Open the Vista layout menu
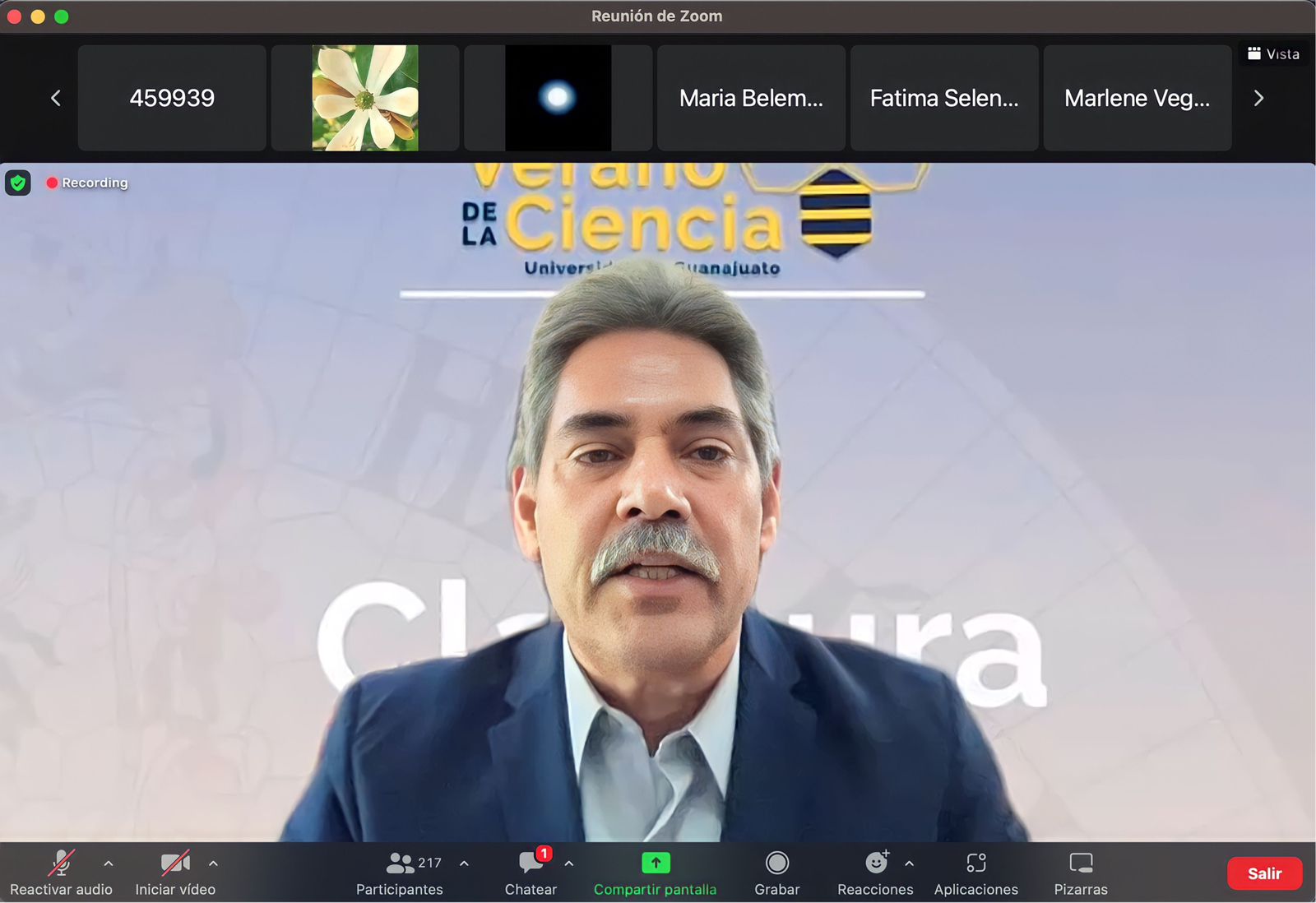The image size is (1316, 903). coord(1273,54)
